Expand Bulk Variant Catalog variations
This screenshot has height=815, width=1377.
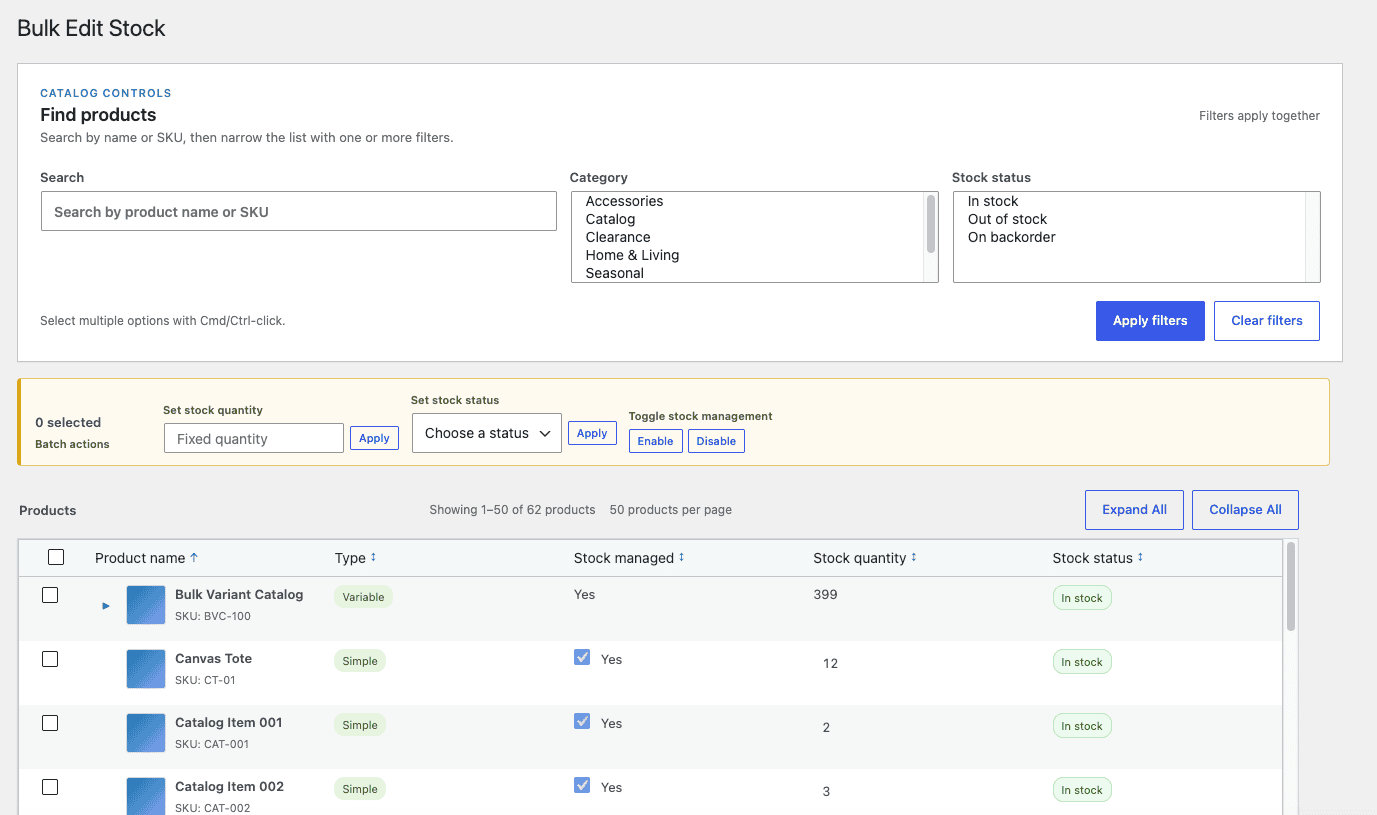tap(106, 605)
